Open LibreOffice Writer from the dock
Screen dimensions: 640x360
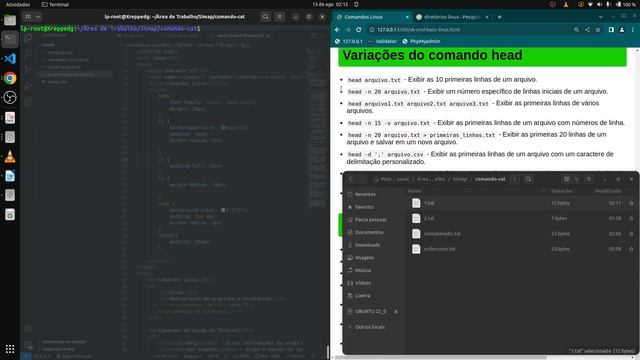click(x=10, y=176)
